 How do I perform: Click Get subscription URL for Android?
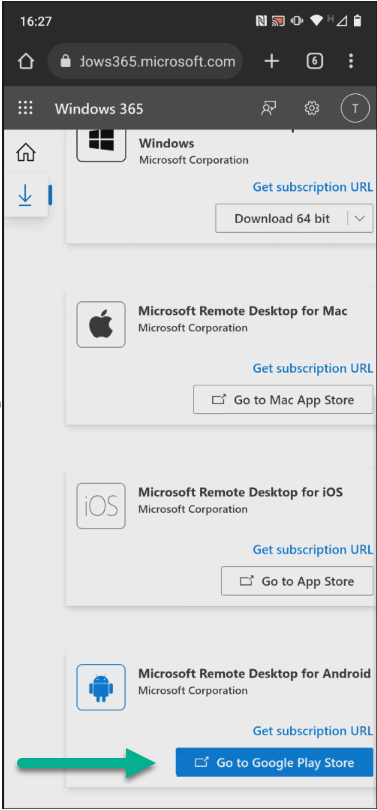pos(312,730)
